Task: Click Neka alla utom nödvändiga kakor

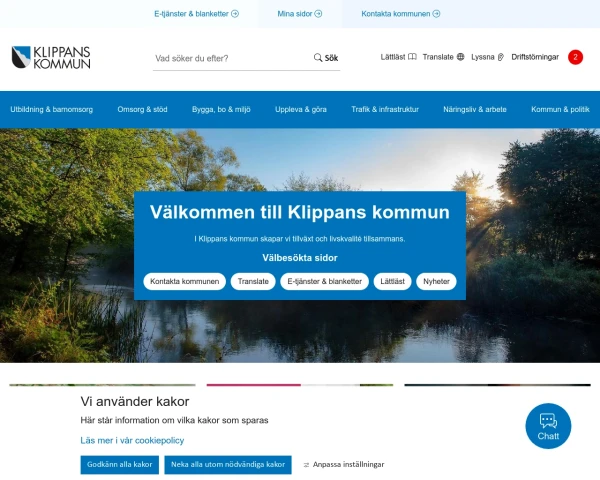Action: pos(228,465)
